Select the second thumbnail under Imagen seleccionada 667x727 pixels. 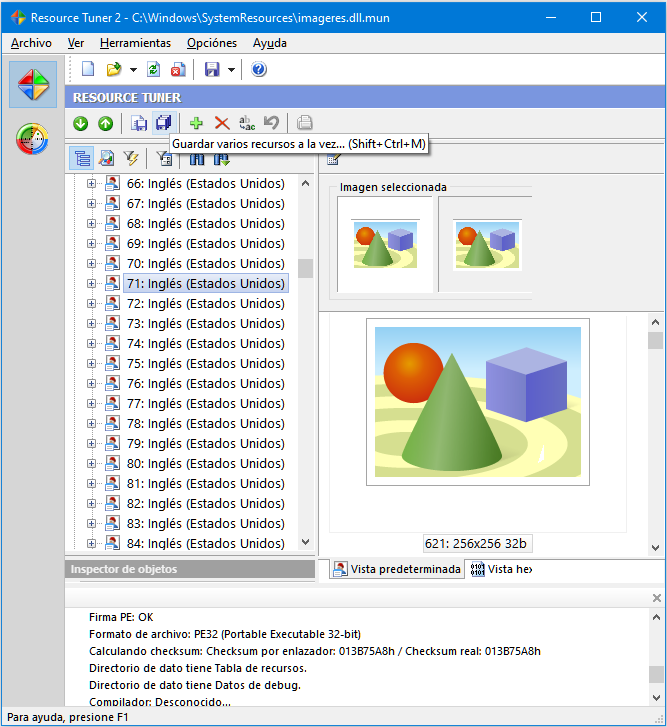click(x=487, y=244)
